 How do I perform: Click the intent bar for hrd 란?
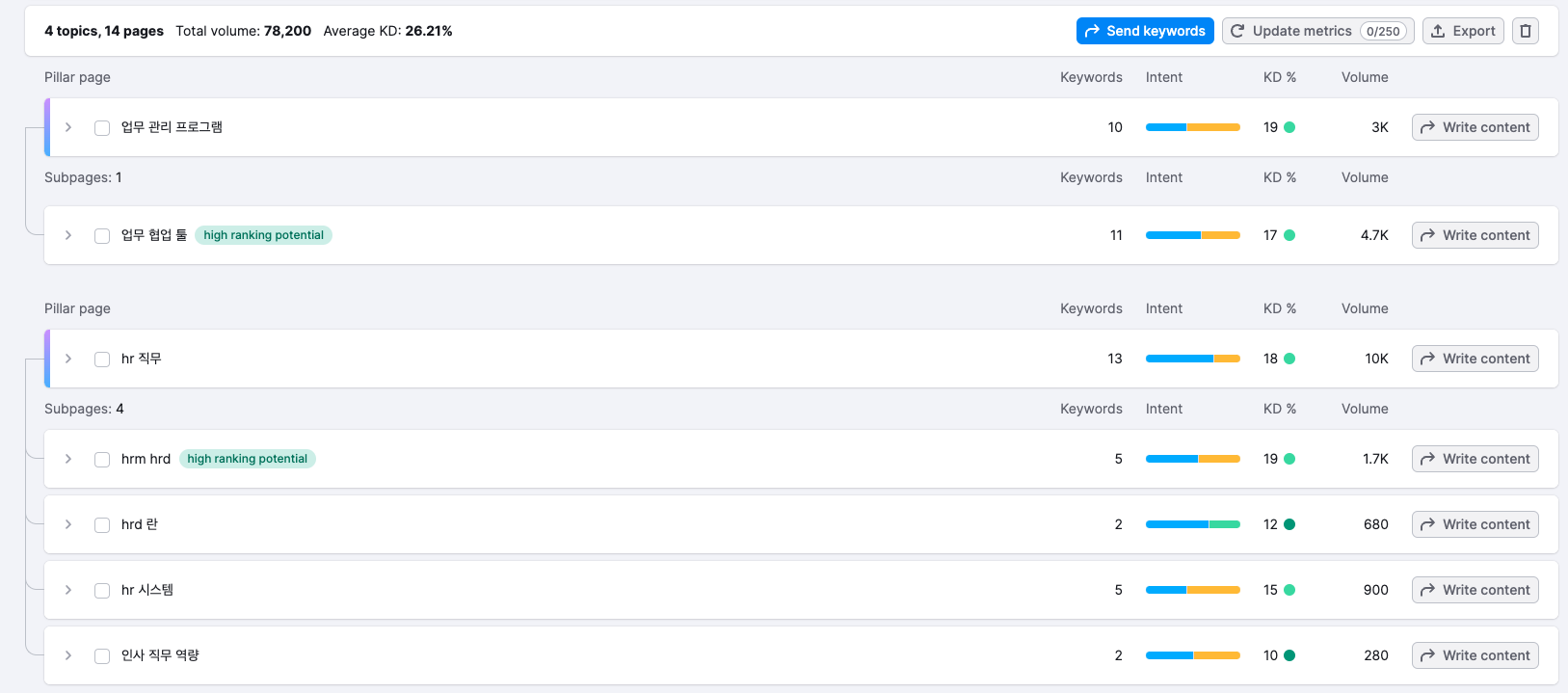[x=1192, y=524]
